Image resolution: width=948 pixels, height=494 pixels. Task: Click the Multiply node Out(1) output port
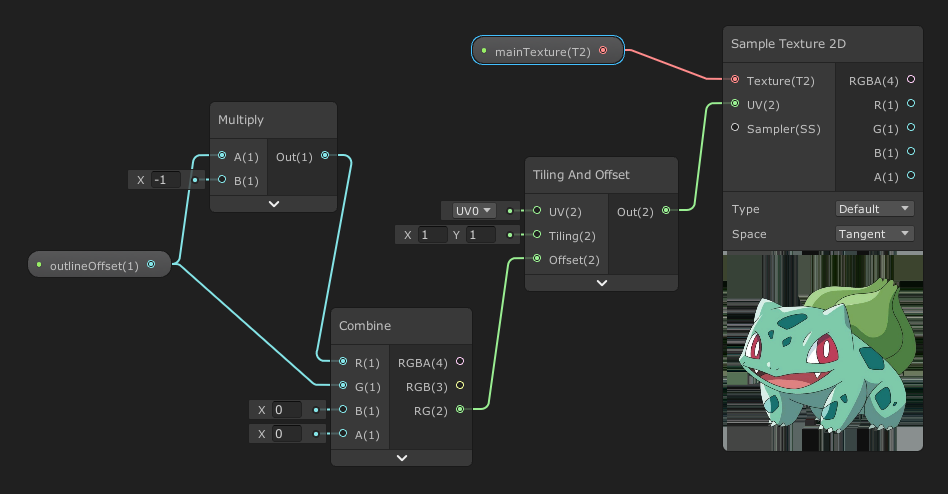tap(325, 155)
